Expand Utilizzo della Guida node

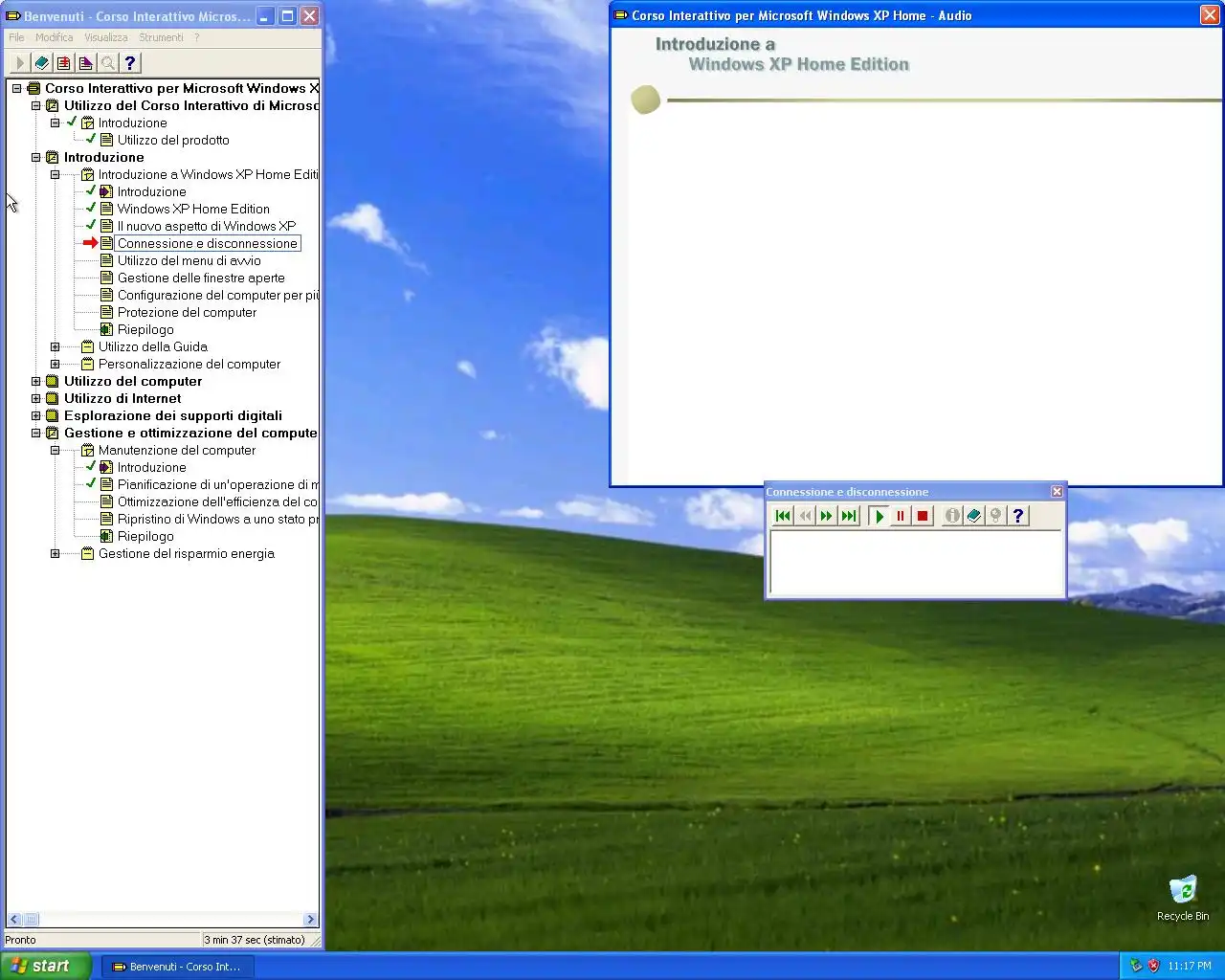coord(56,346)
